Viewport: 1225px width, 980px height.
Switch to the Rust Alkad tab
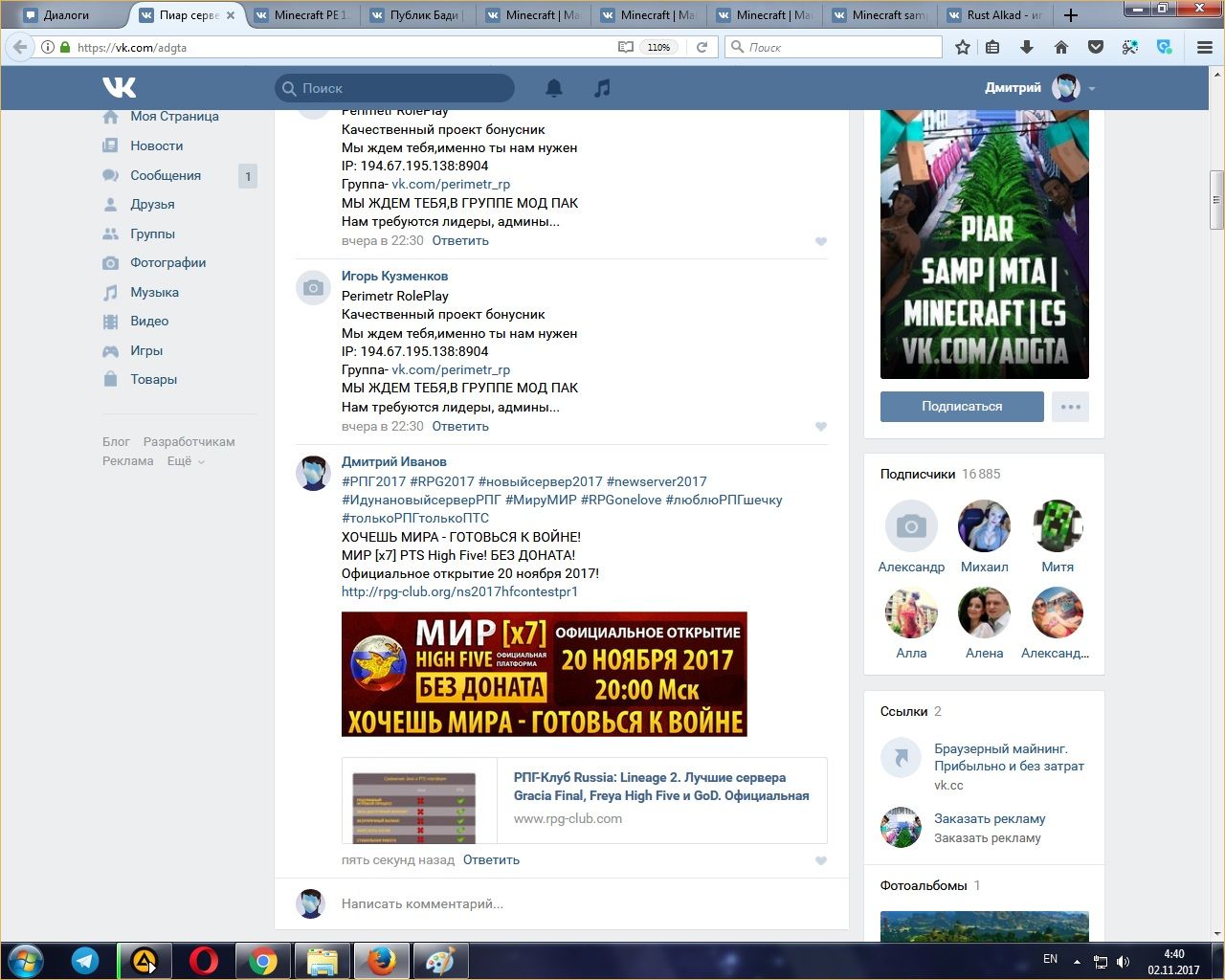pos(994,15)
